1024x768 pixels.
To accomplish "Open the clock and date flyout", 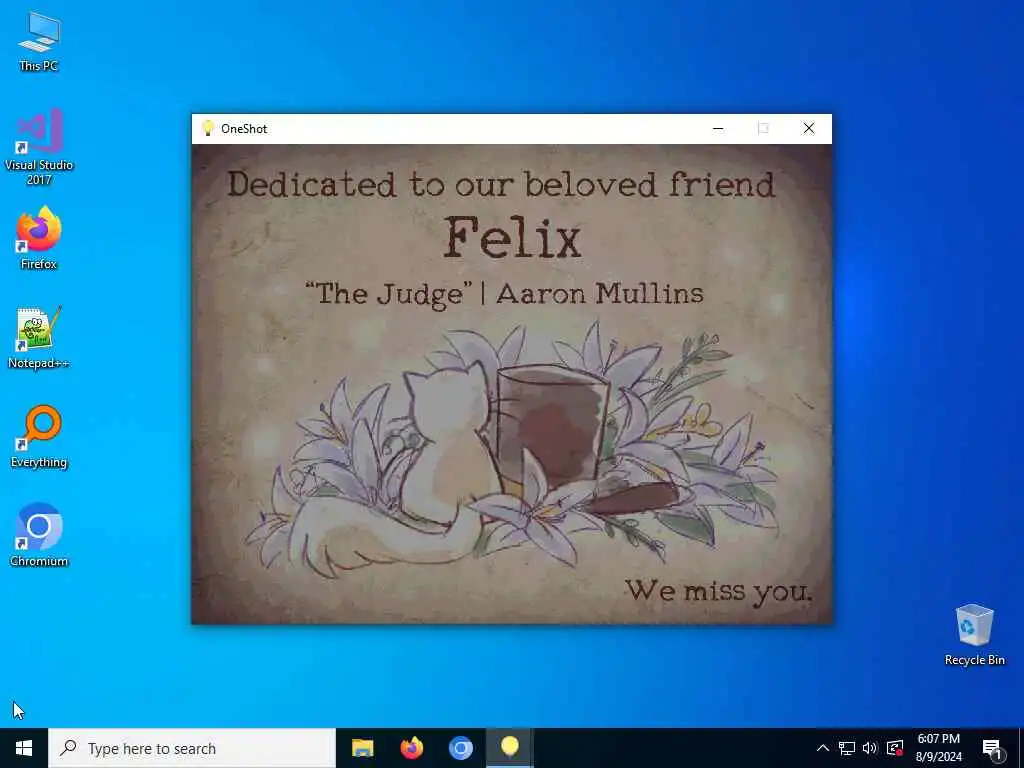I will 938,748.
